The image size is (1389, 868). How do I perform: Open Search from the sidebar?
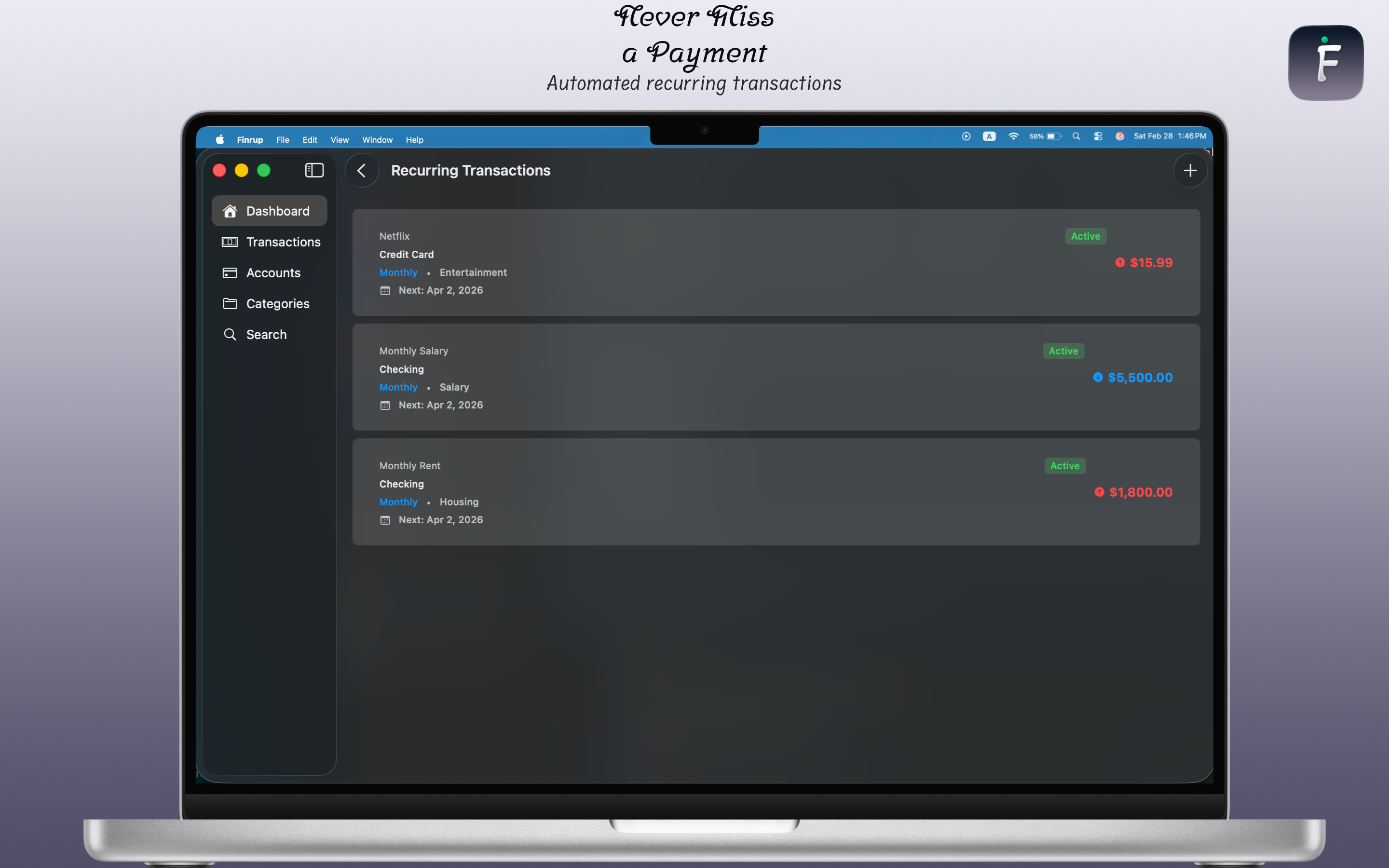pyautogui.click(x=269, y=335)
